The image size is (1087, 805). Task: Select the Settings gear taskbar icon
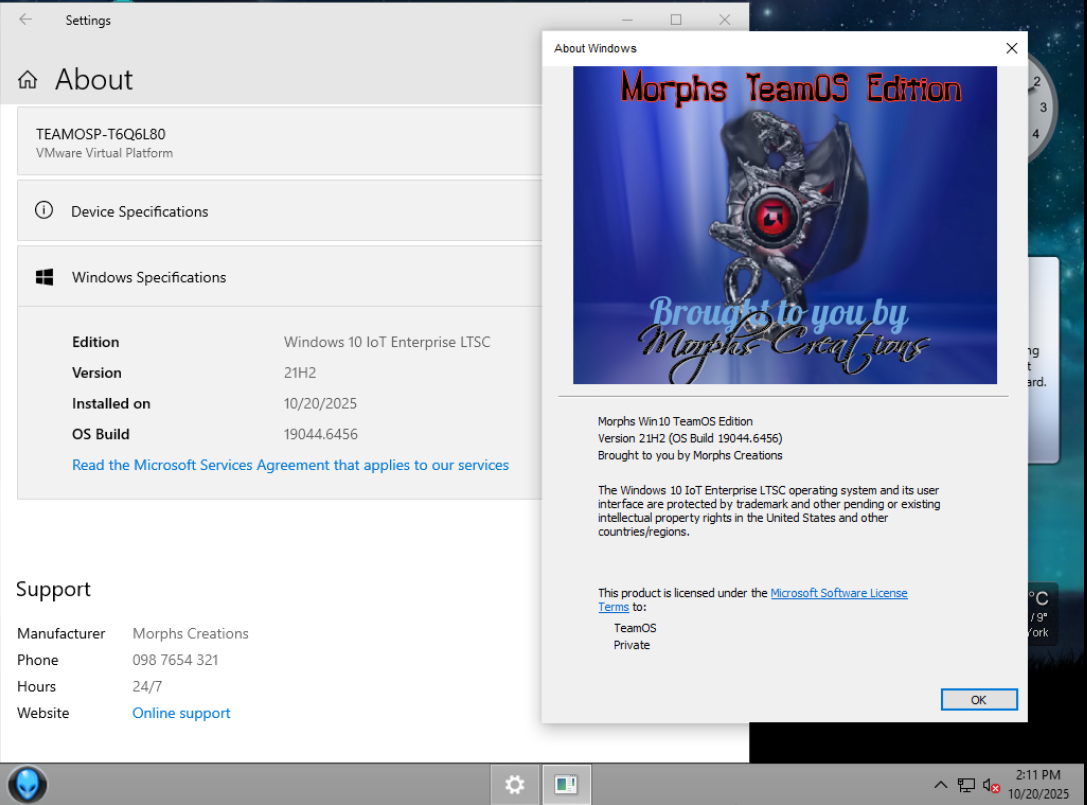click(514, 785)
